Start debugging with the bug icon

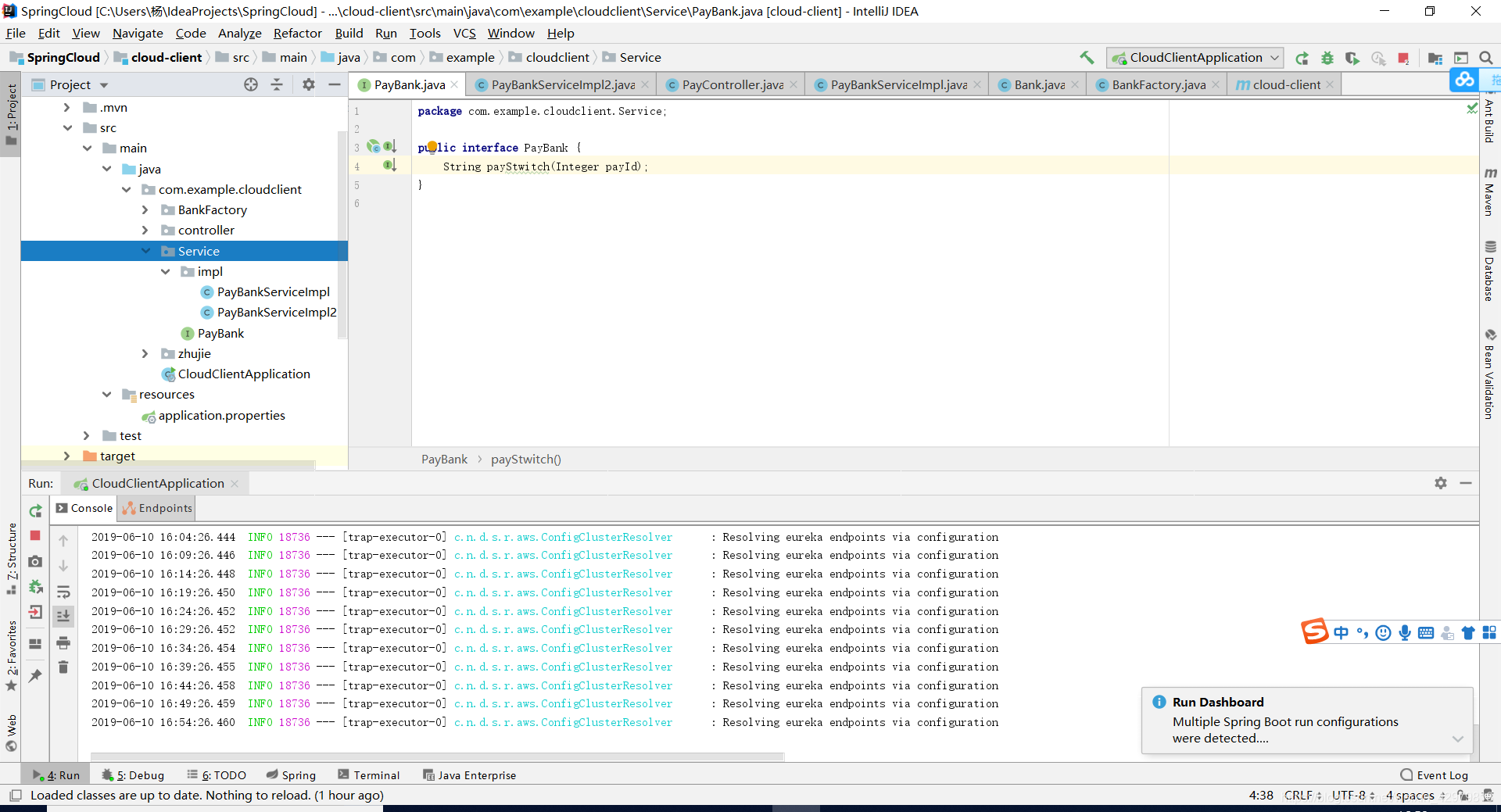coord(1327,58)
